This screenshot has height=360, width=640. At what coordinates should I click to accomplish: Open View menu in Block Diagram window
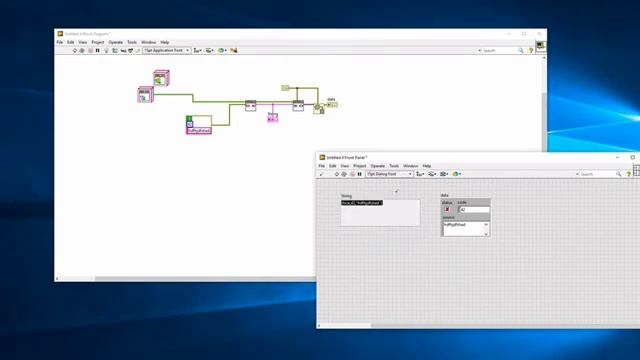[x=83, y=42]
